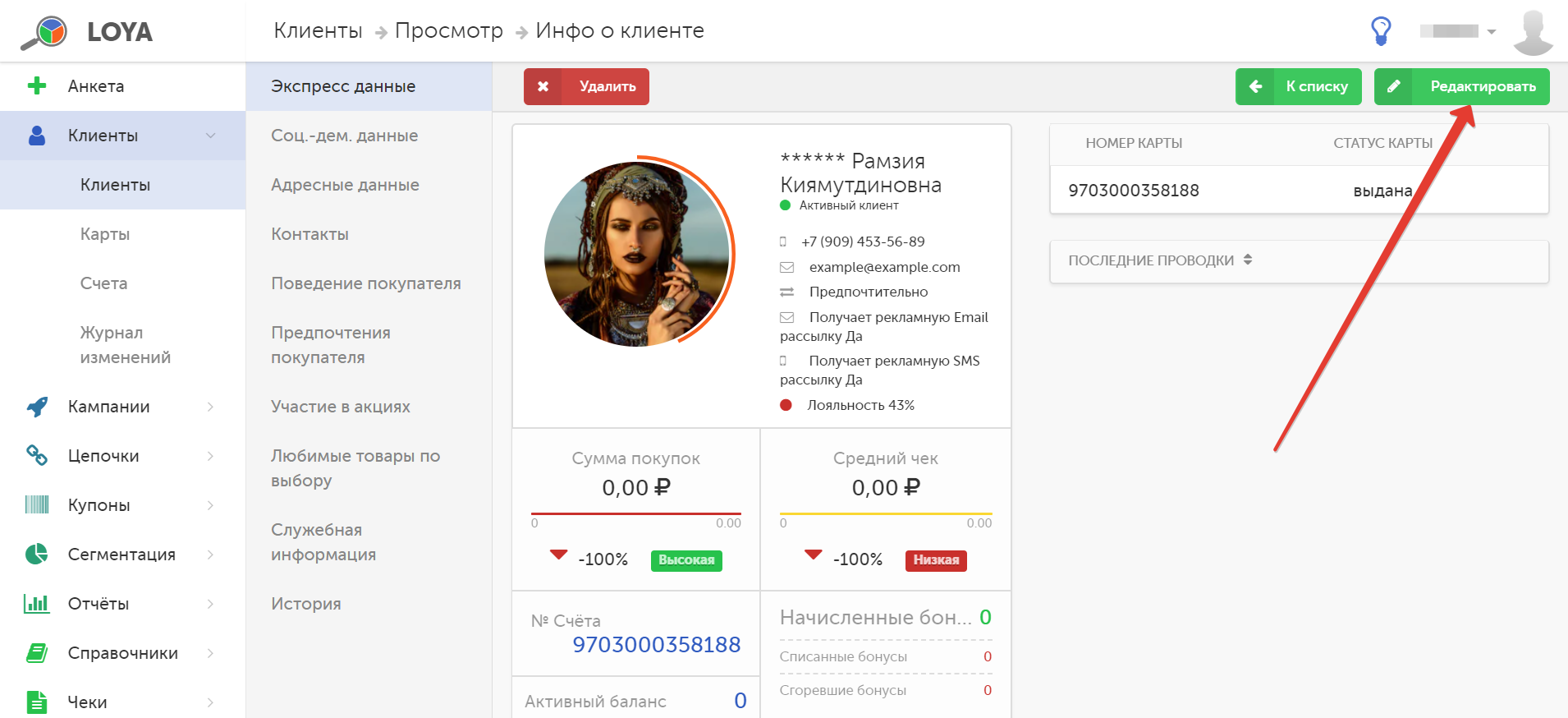Screen dimensions: 1568x718
Task: Open the Участие в акциях tab
Action: pyautogui.click(x=369, y=407)
